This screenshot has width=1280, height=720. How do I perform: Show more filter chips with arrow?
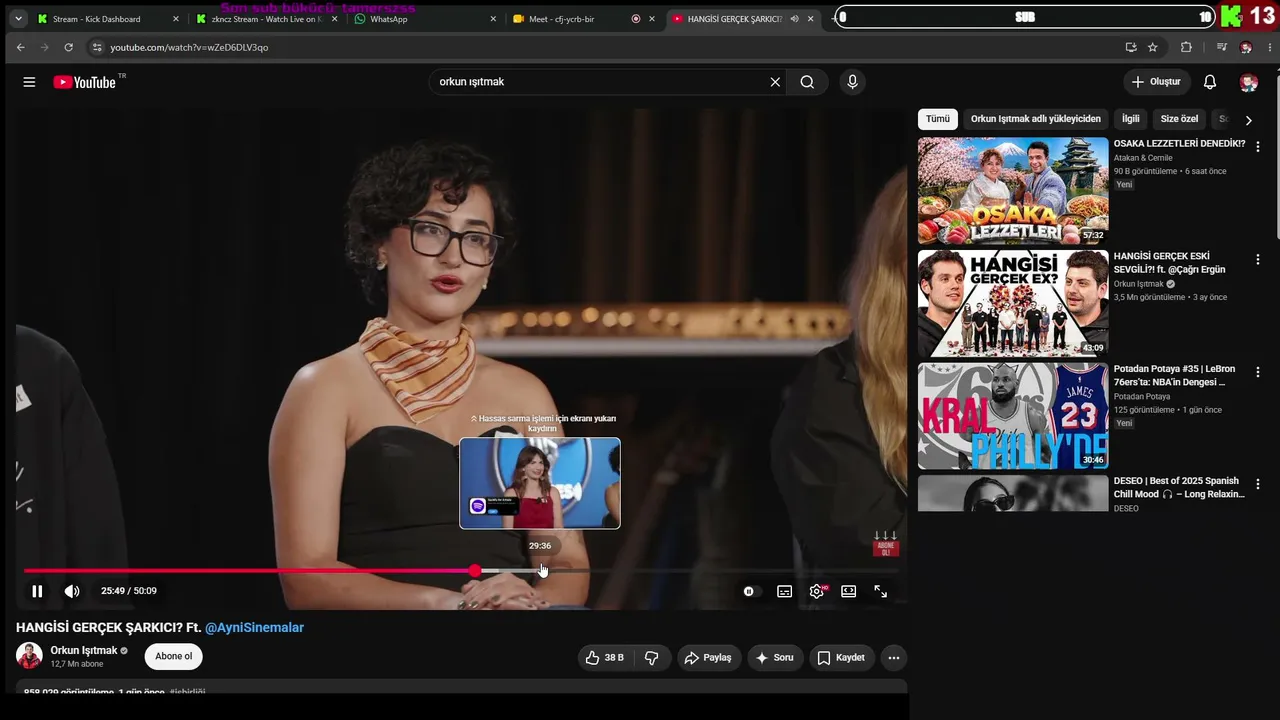point(1248,120)
